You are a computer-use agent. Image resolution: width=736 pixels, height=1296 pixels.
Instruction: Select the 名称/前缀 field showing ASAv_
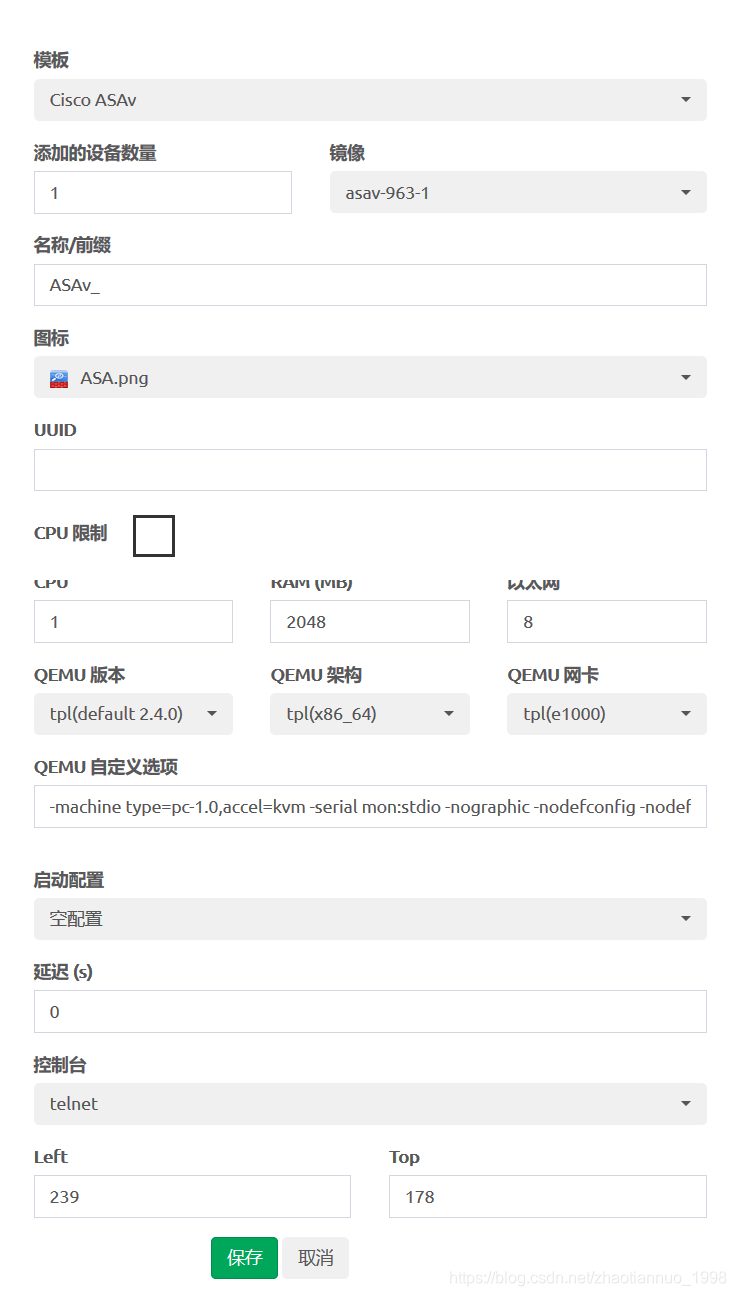pos(370,285)
